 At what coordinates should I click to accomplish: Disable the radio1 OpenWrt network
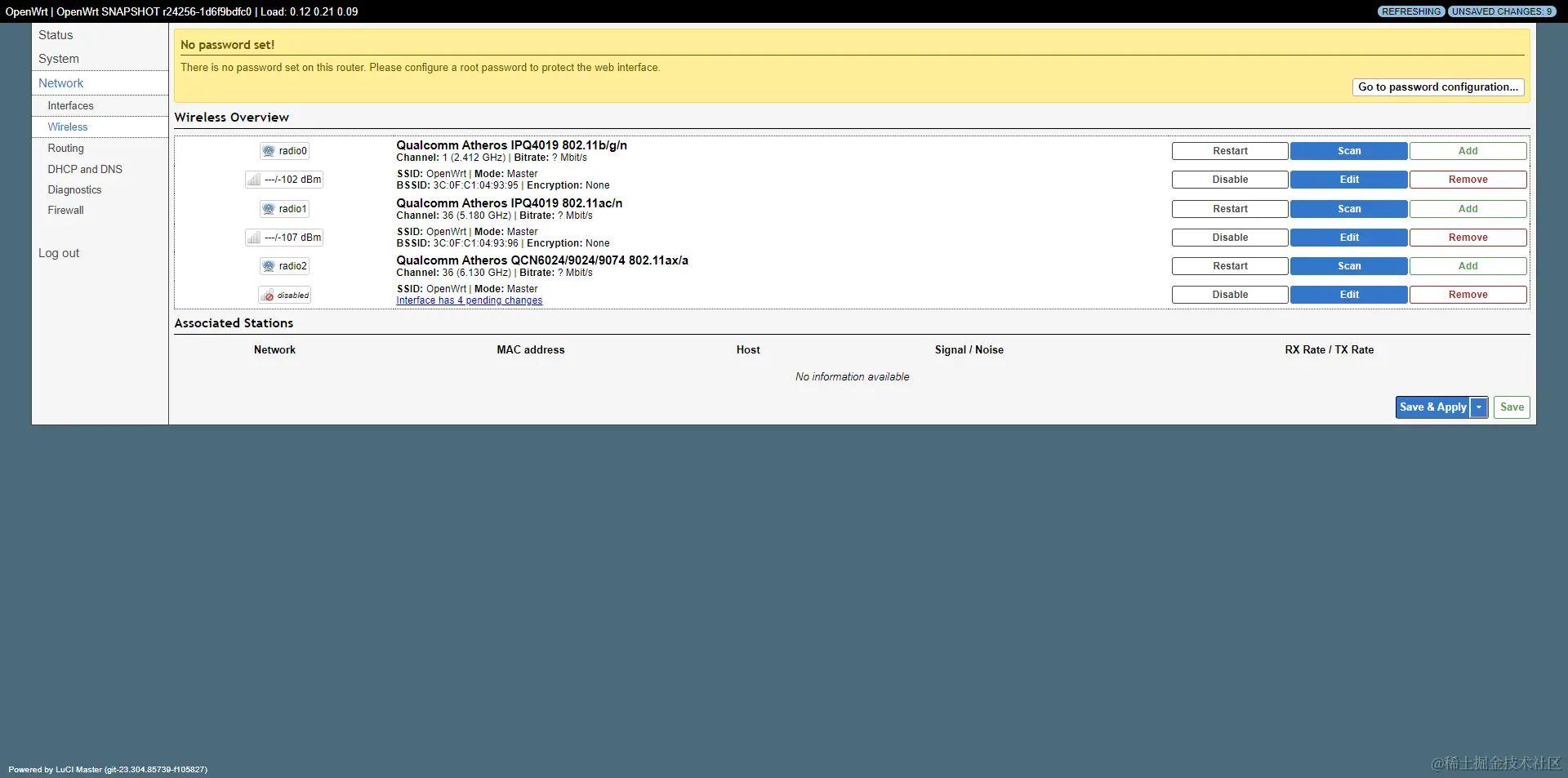pyautogui.click(x=1230, y=238)
